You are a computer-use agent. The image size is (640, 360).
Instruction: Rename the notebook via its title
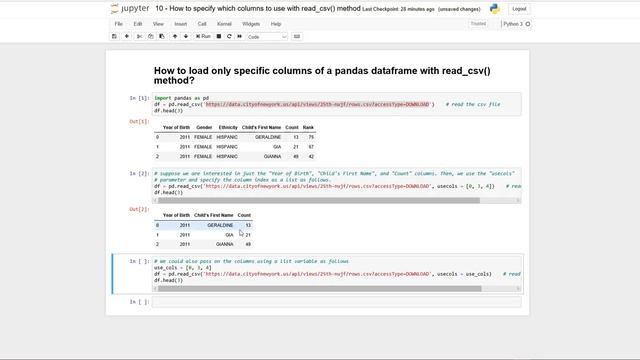point(258,8)
